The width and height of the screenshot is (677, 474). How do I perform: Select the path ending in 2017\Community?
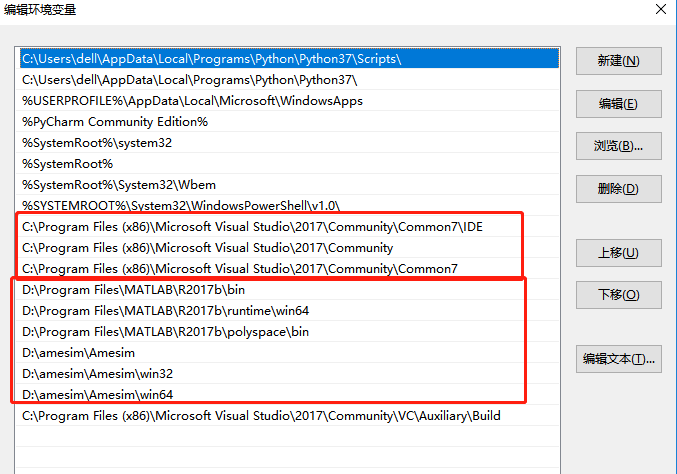pos(288,248)
